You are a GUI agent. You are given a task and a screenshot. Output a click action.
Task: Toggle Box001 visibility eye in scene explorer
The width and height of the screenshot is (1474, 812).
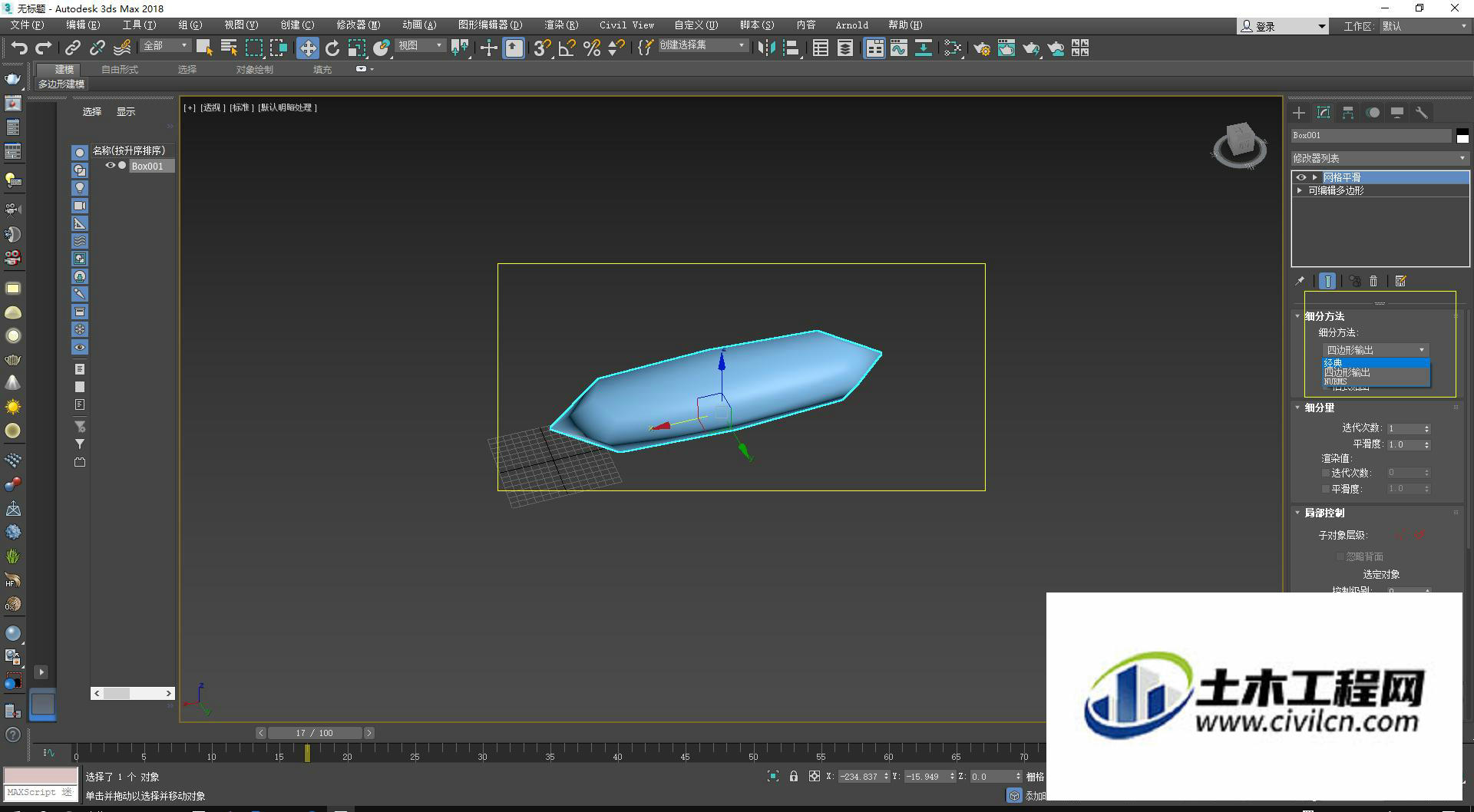point(110,165)
